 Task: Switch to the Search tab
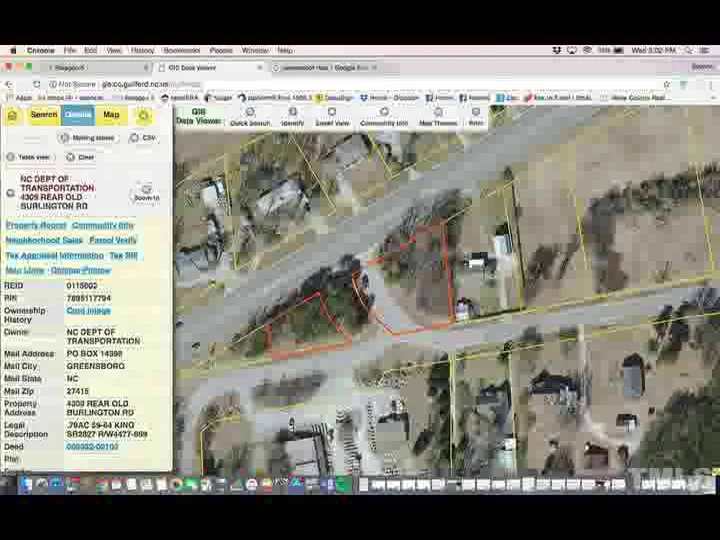[x=44, y=115]
